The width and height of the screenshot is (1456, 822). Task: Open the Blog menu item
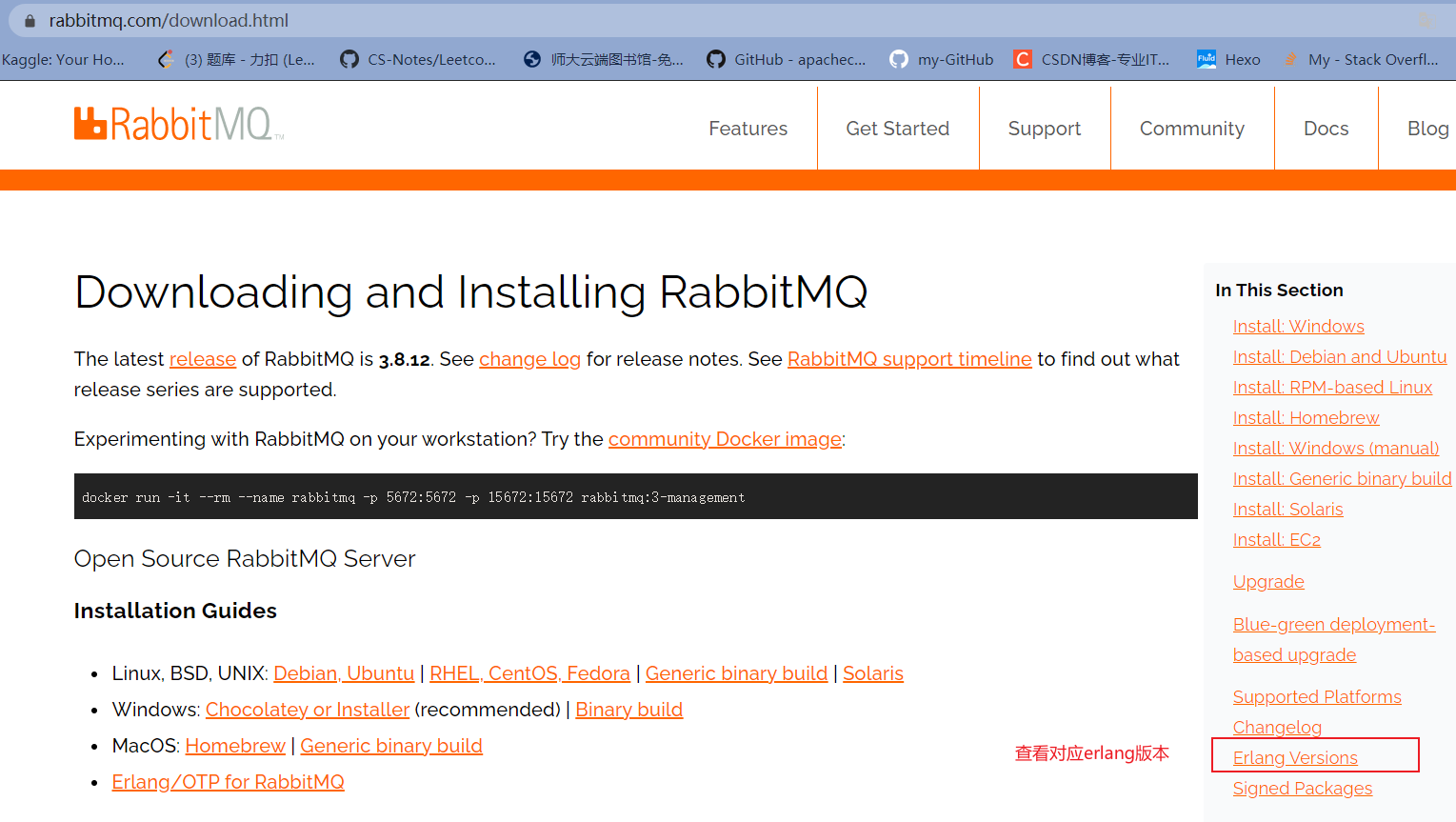tap(1428, 129)
